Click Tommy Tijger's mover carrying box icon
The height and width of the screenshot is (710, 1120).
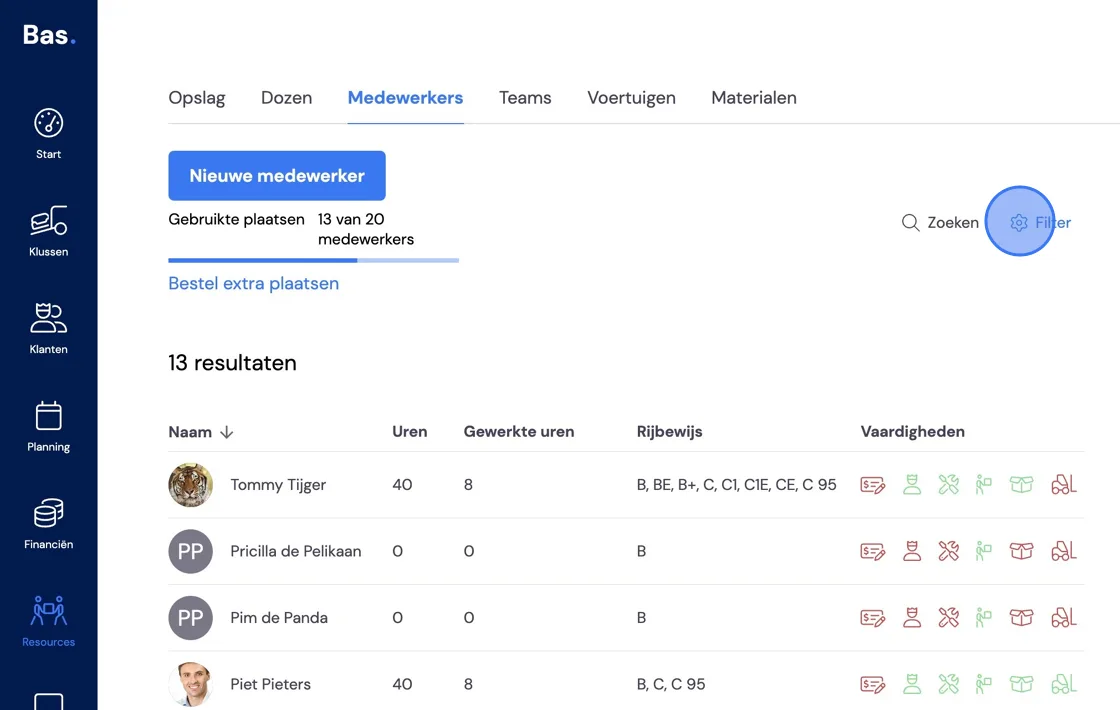[x=984, y=485]
